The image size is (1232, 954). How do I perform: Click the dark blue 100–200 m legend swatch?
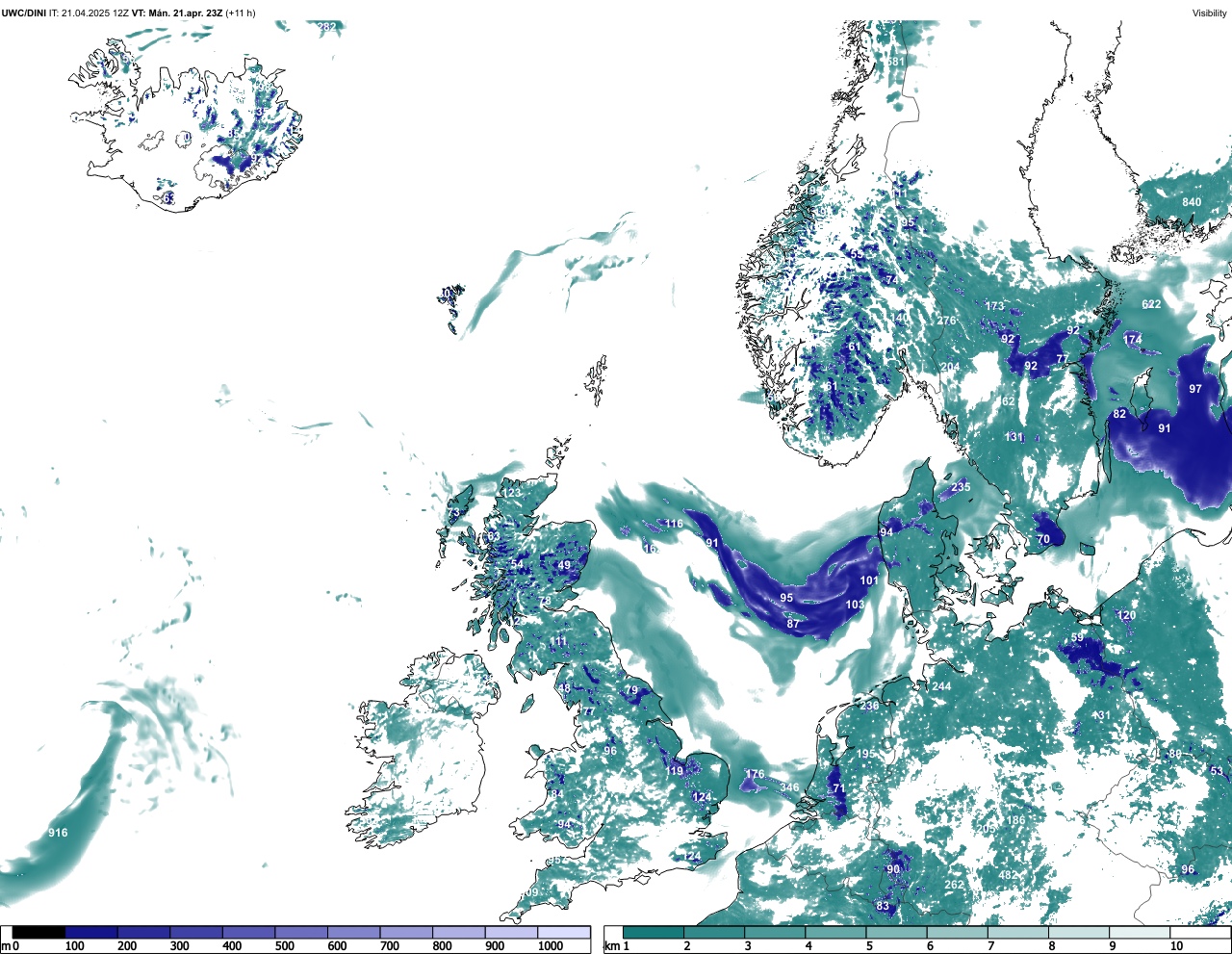click(x=91, y=933)
